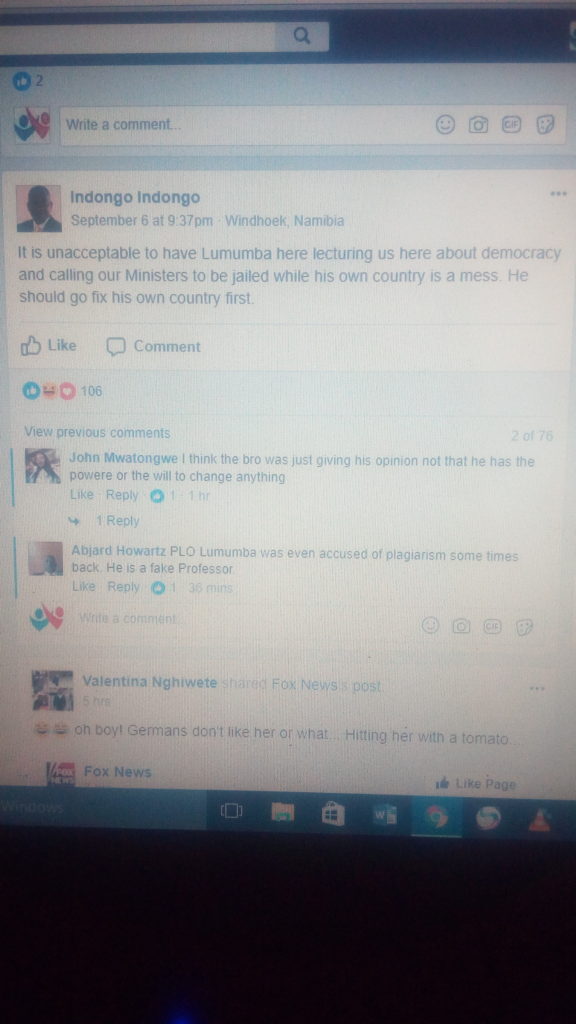Insert a GIF in top comment box
Screen dimensions: 576x1024
pyautogui.click(x=511, y=123)
